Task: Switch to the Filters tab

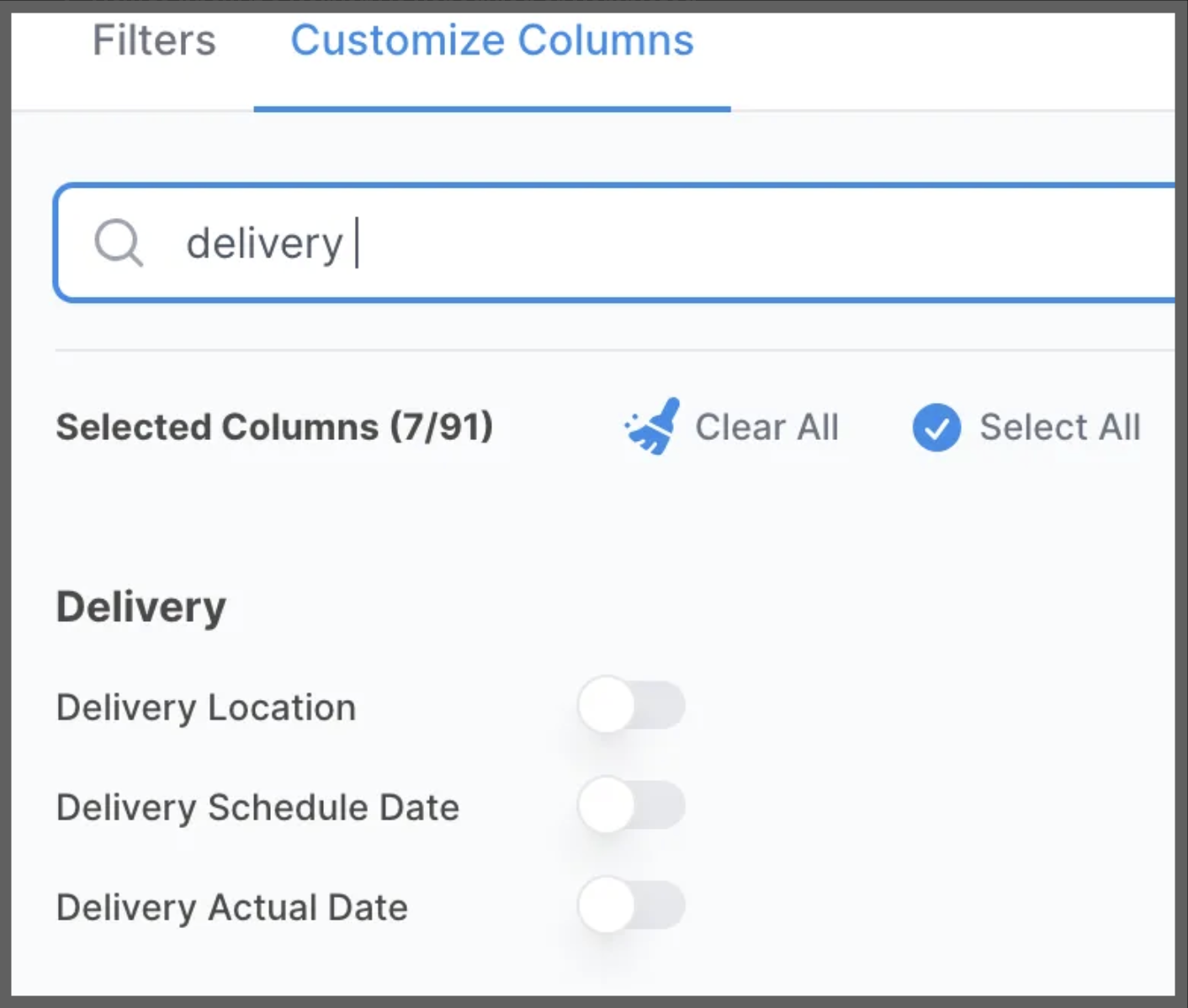Action: [x=154, y=40]
